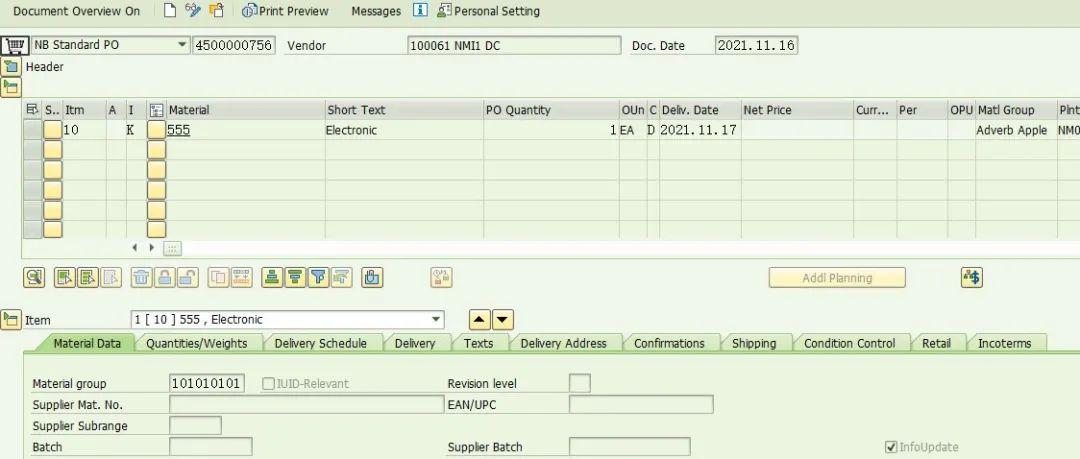Click the sort descending icon

(295, 278)
